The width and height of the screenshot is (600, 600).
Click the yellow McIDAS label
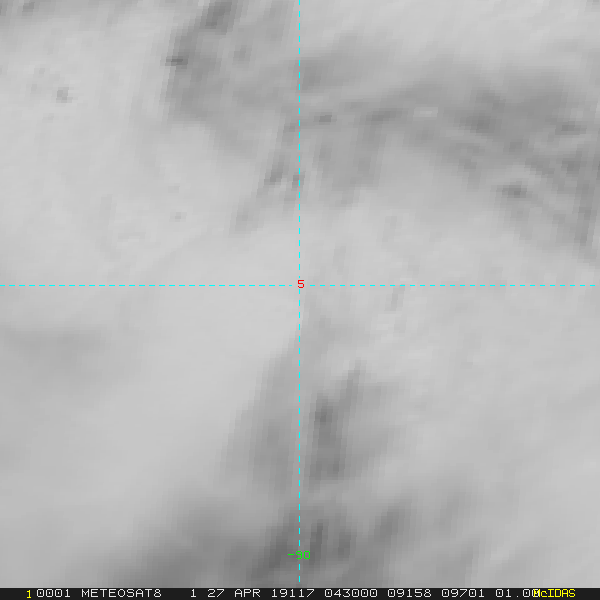(x=554, y=593)
